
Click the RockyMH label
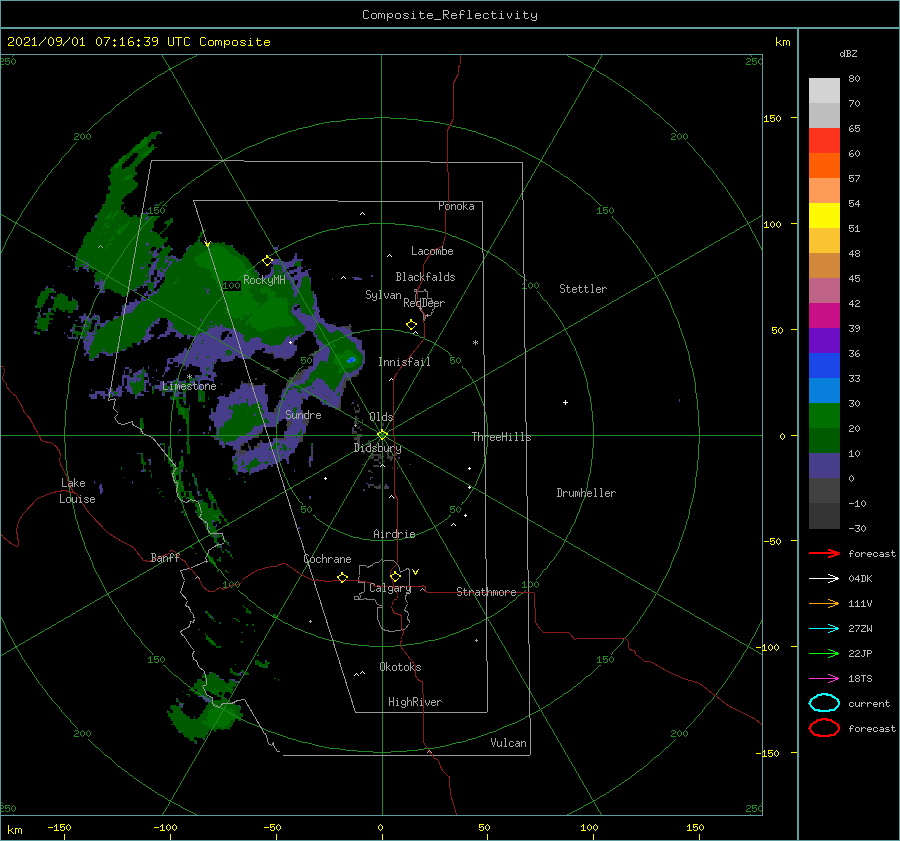click(264, 280)
